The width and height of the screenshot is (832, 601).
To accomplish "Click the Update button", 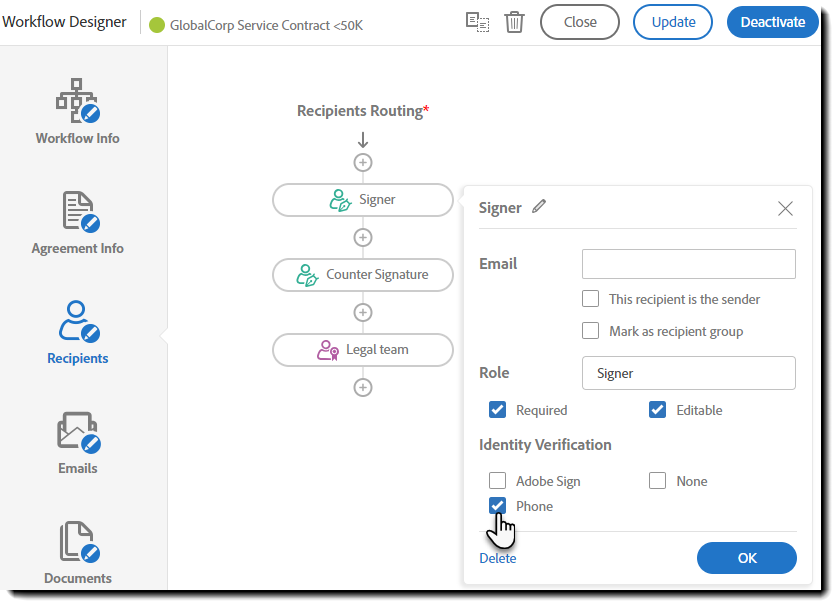I will coord(672,21).
